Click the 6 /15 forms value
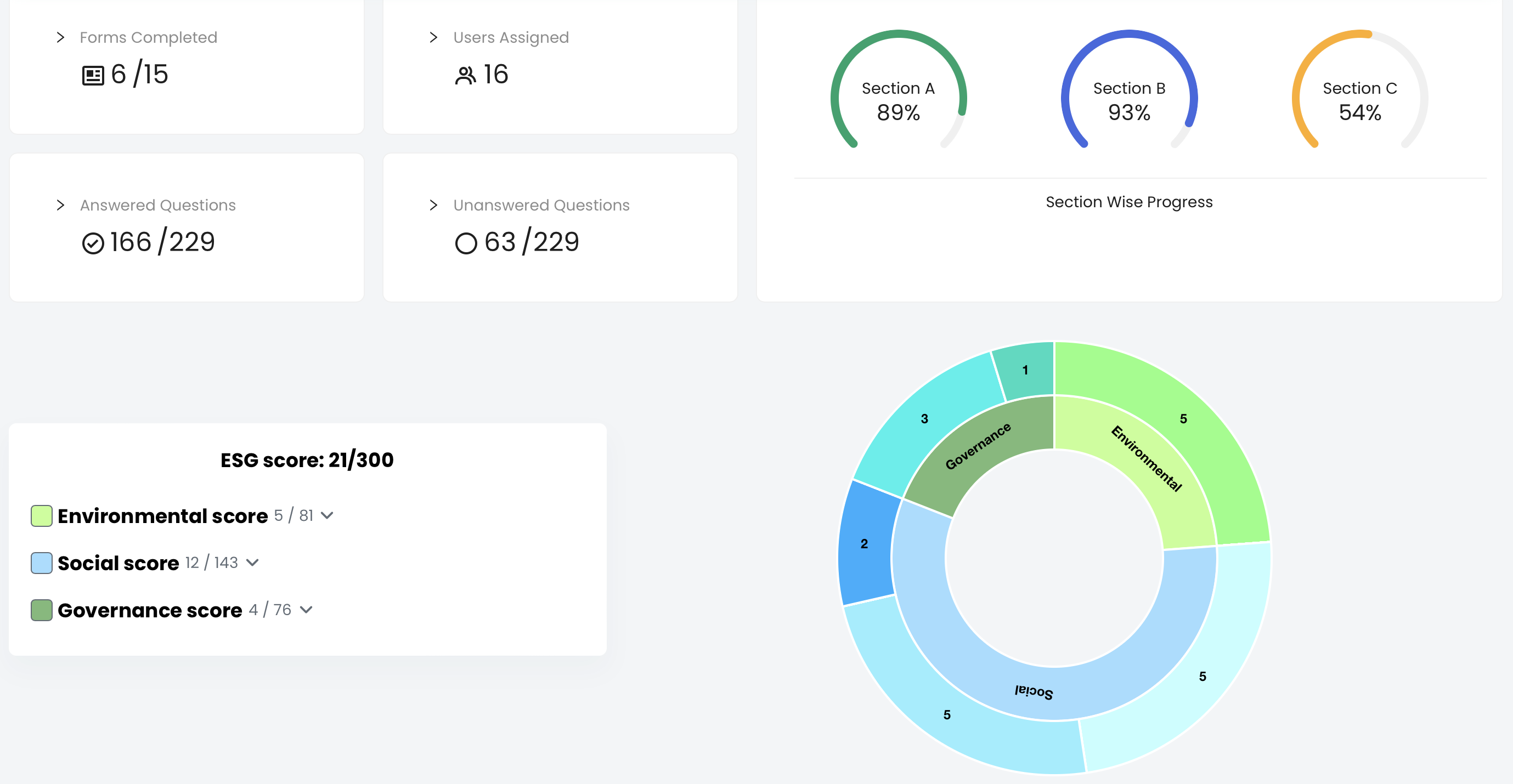1513x784 pixels. pyautogui.click(x=140, y=75)
